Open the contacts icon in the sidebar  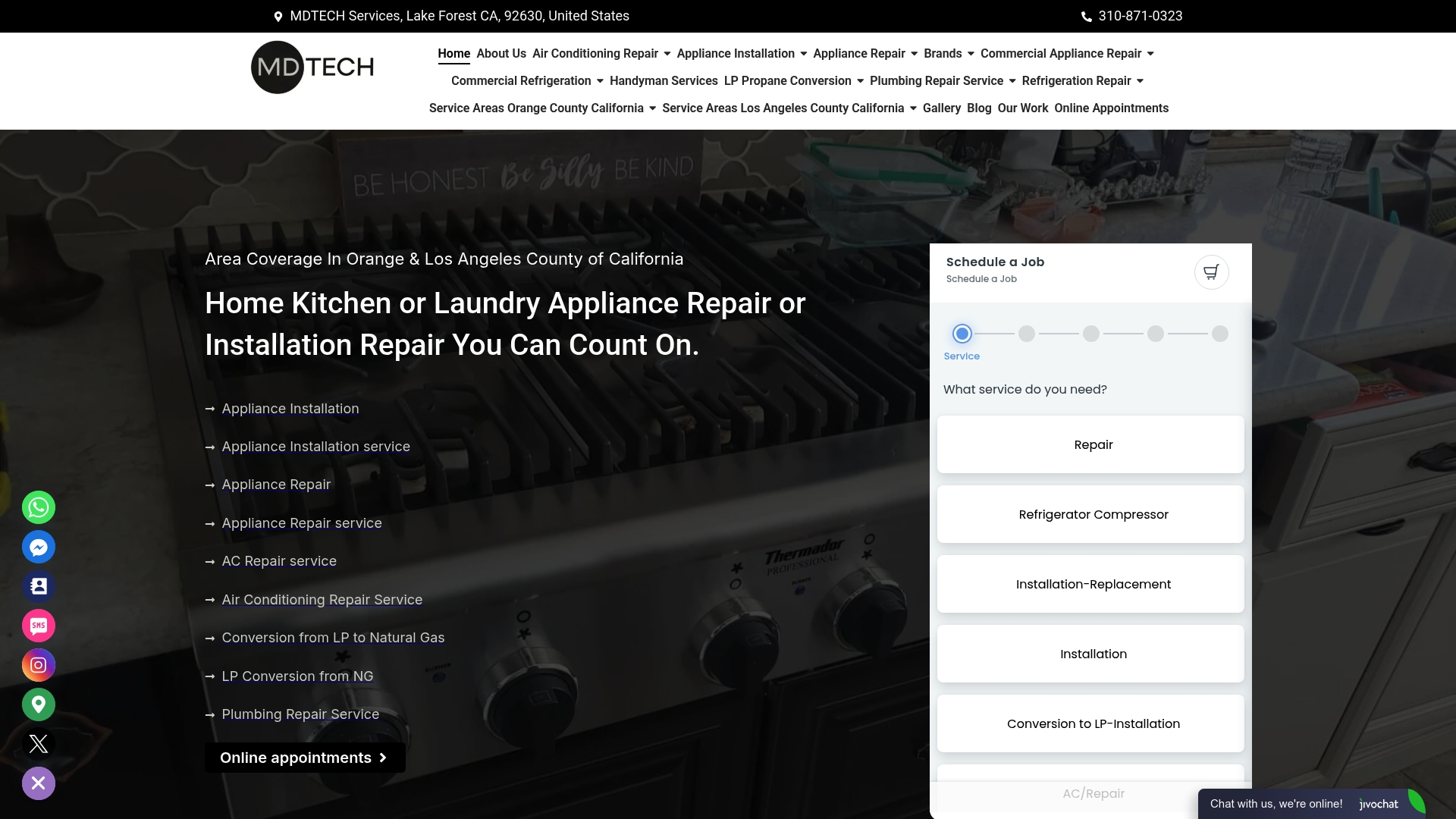(x=38, y=586)
